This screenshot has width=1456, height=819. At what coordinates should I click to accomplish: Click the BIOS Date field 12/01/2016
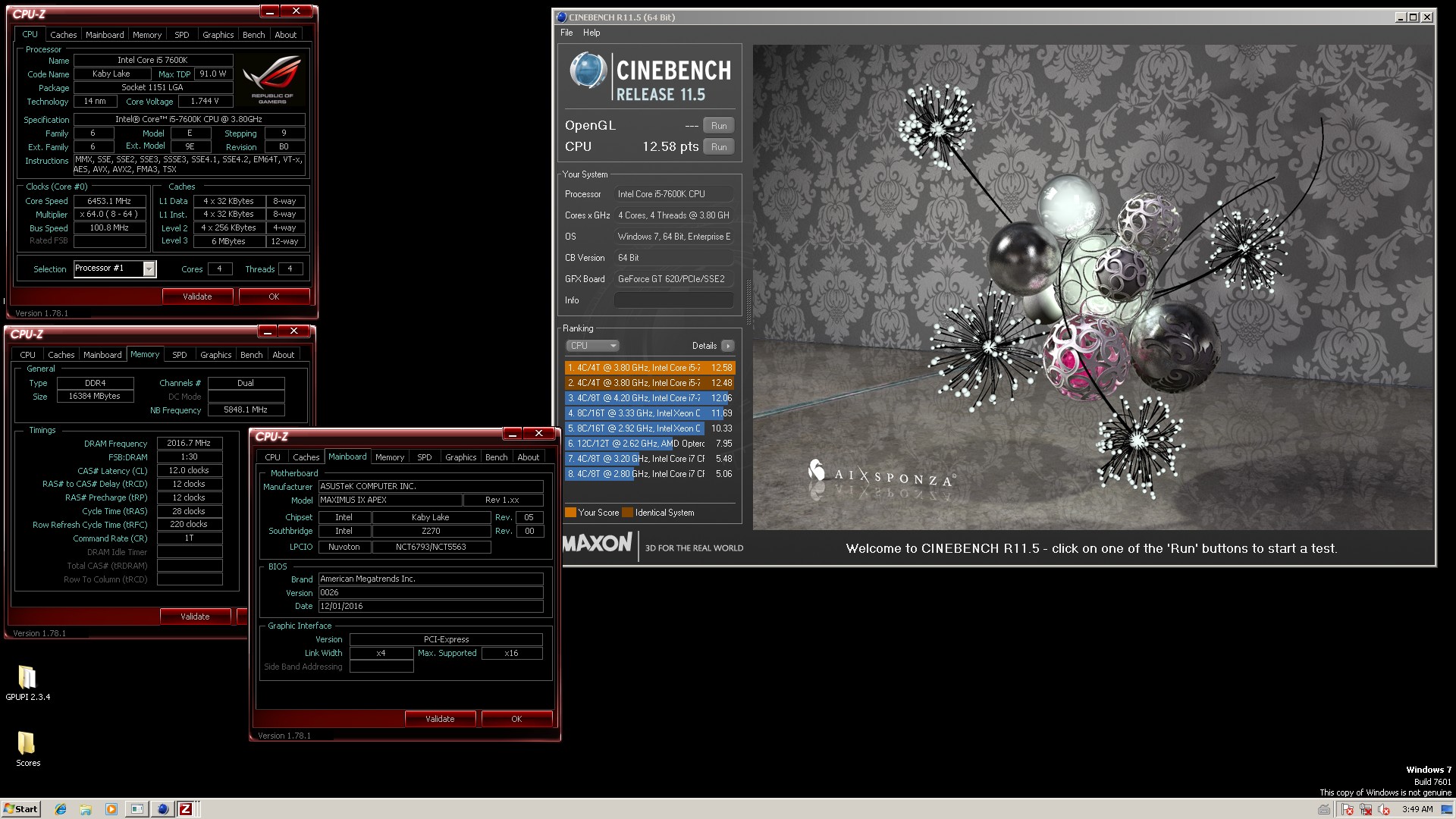point(431,607)
